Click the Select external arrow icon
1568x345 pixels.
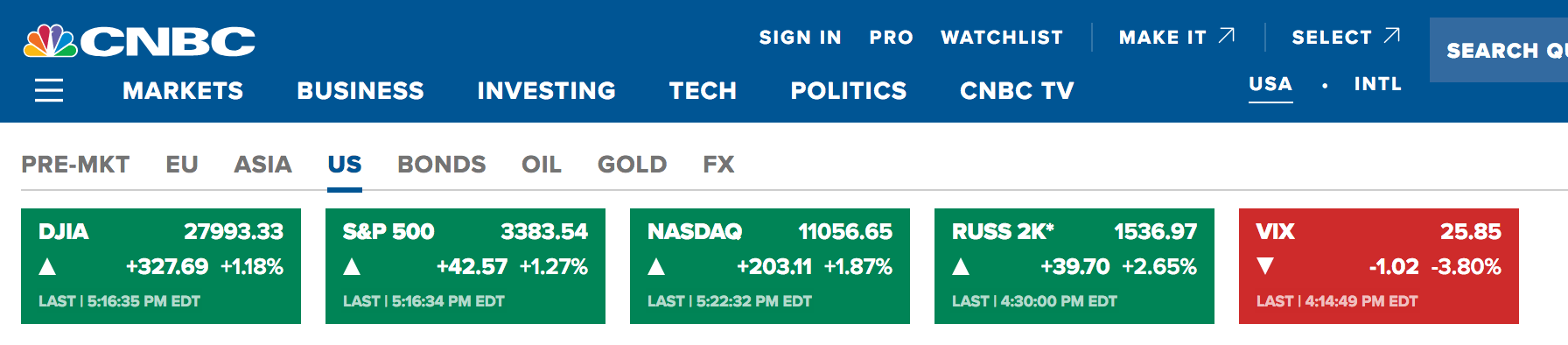(x=1392, y=36)
